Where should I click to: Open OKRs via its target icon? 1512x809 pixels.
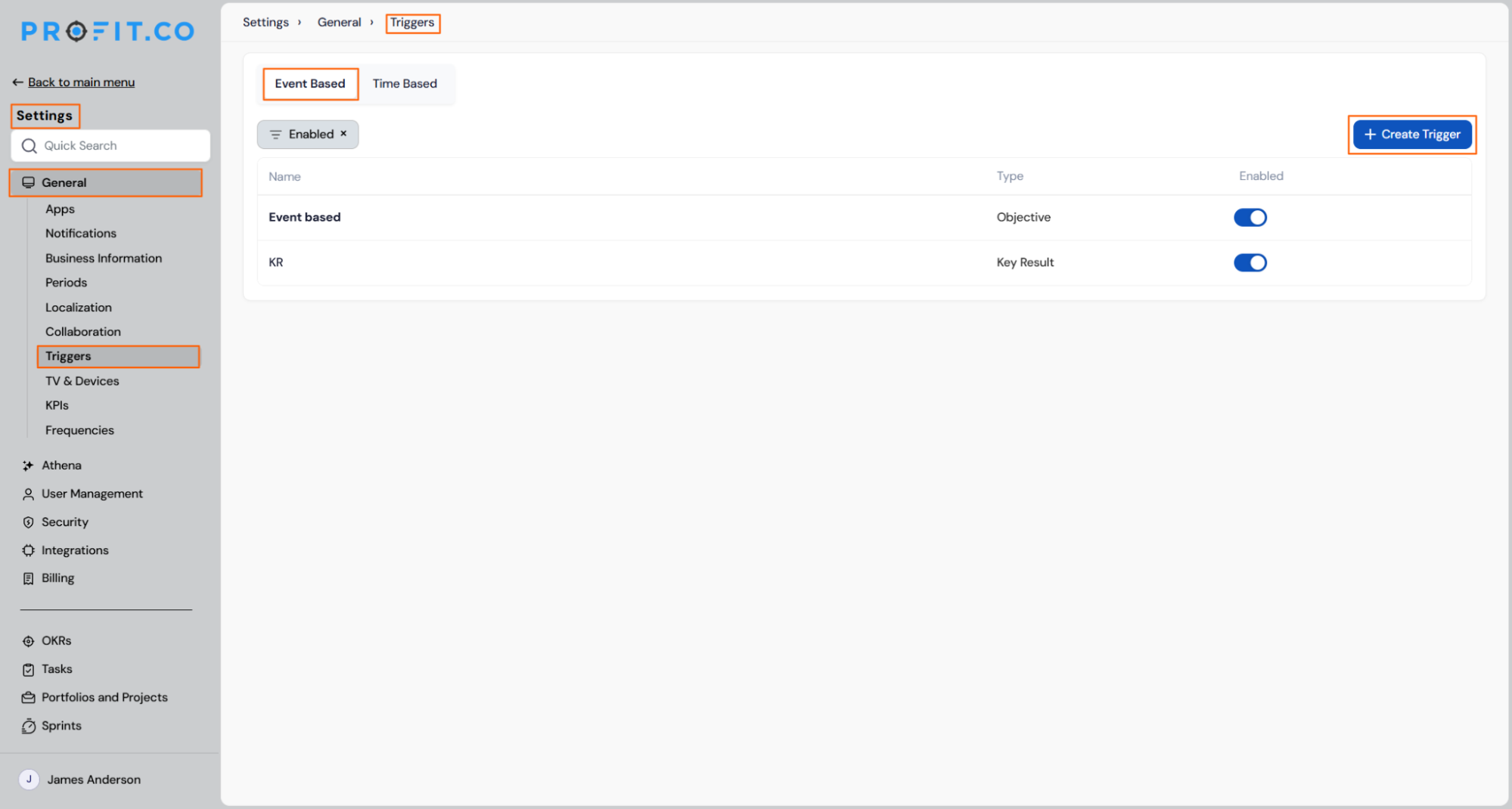28,641
